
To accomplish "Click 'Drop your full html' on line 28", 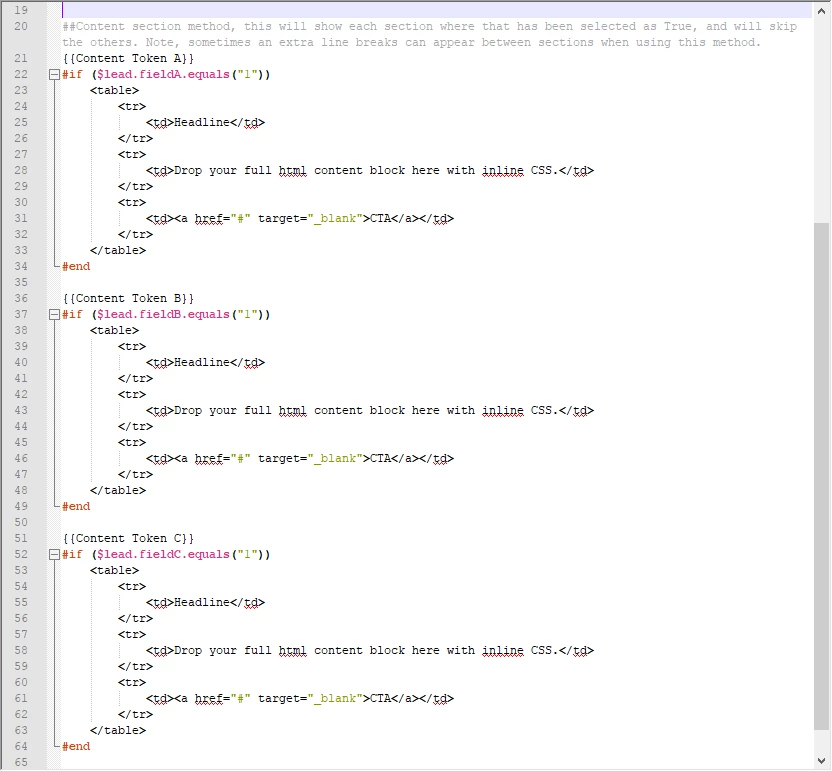I will click(240, 170).
